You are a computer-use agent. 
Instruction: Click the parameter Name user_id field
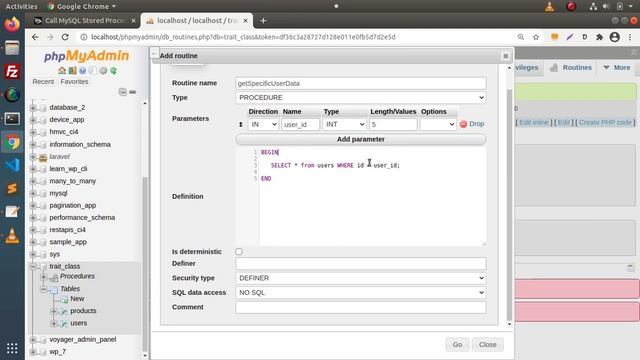coord(300,124)
